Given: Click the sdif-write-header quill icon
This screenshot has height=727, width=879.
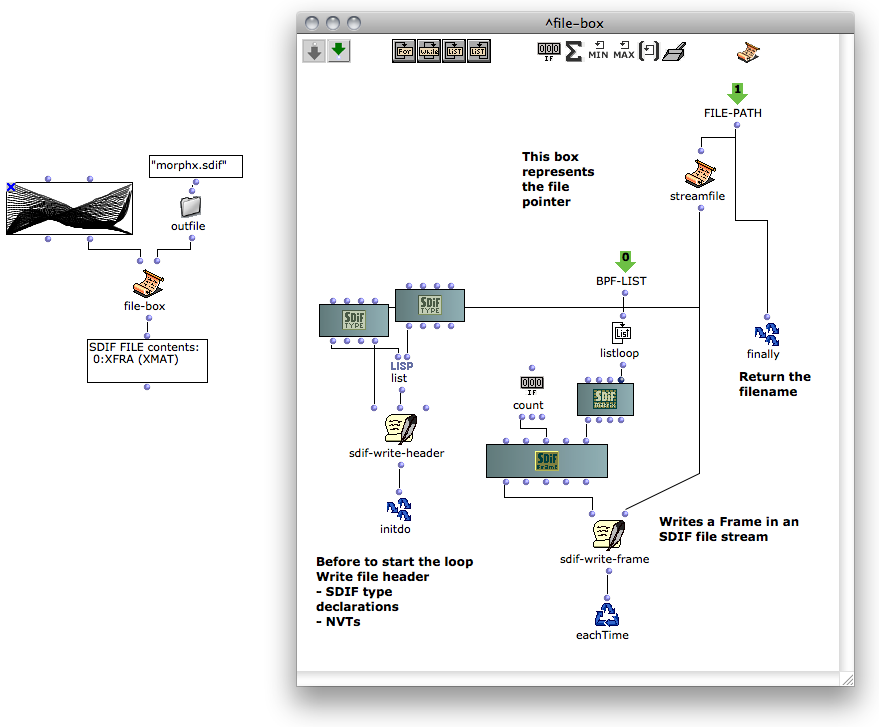Looking at the screenshot, I should [x=400, y=429].
